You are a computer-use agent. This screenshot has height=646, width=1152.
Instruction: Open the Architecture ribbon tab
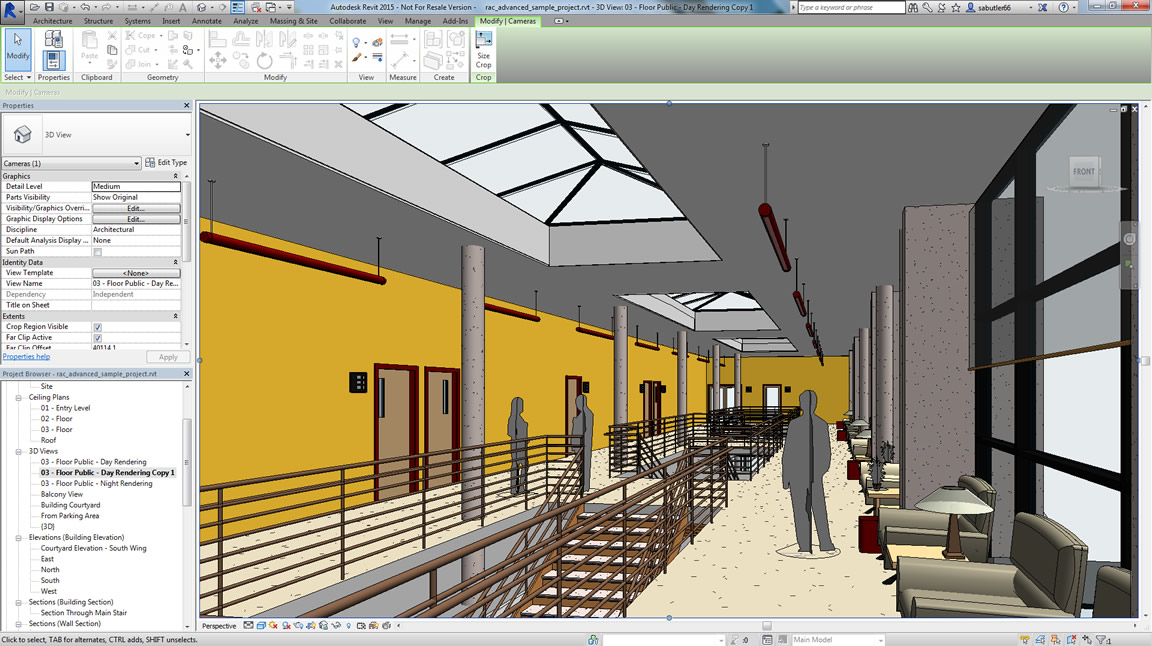point(52,21)
